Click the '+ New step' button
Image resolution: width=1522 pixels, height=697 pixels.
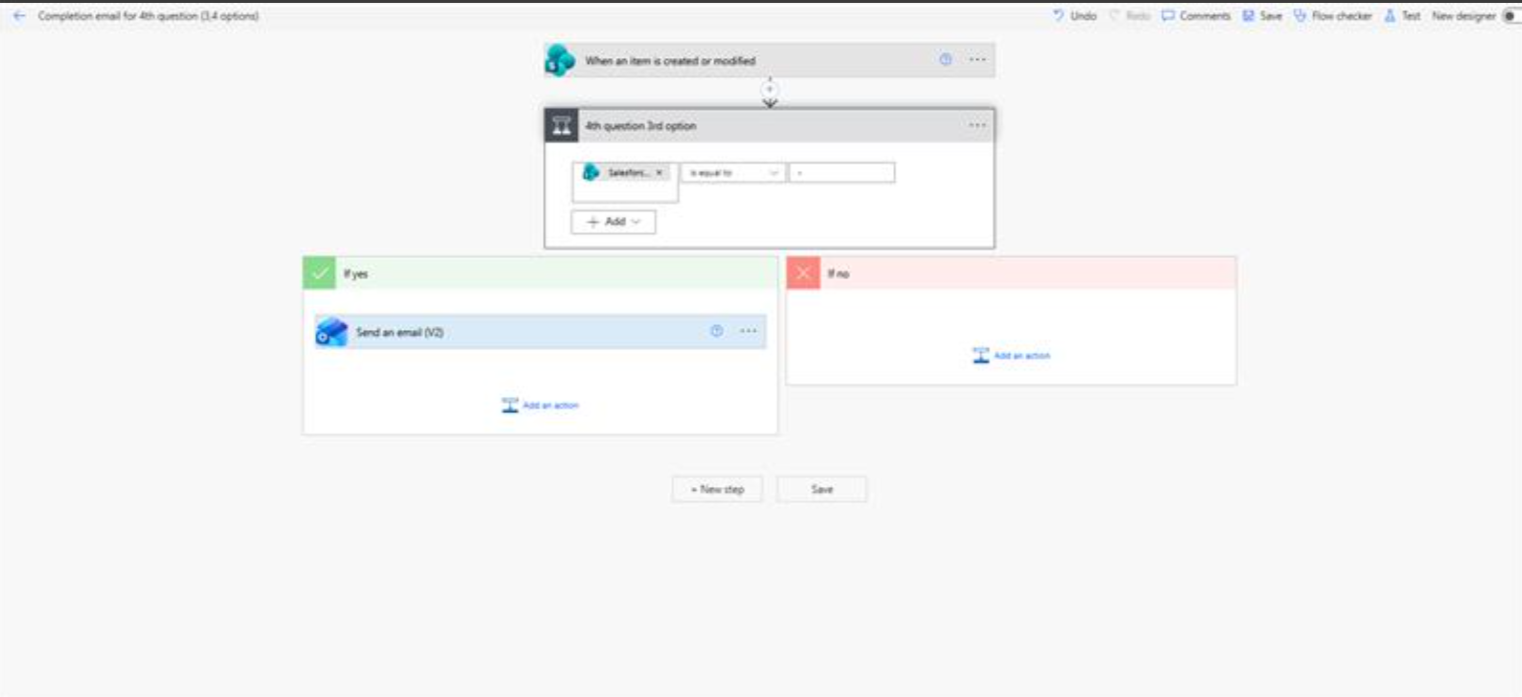click(x=717, y=489)
